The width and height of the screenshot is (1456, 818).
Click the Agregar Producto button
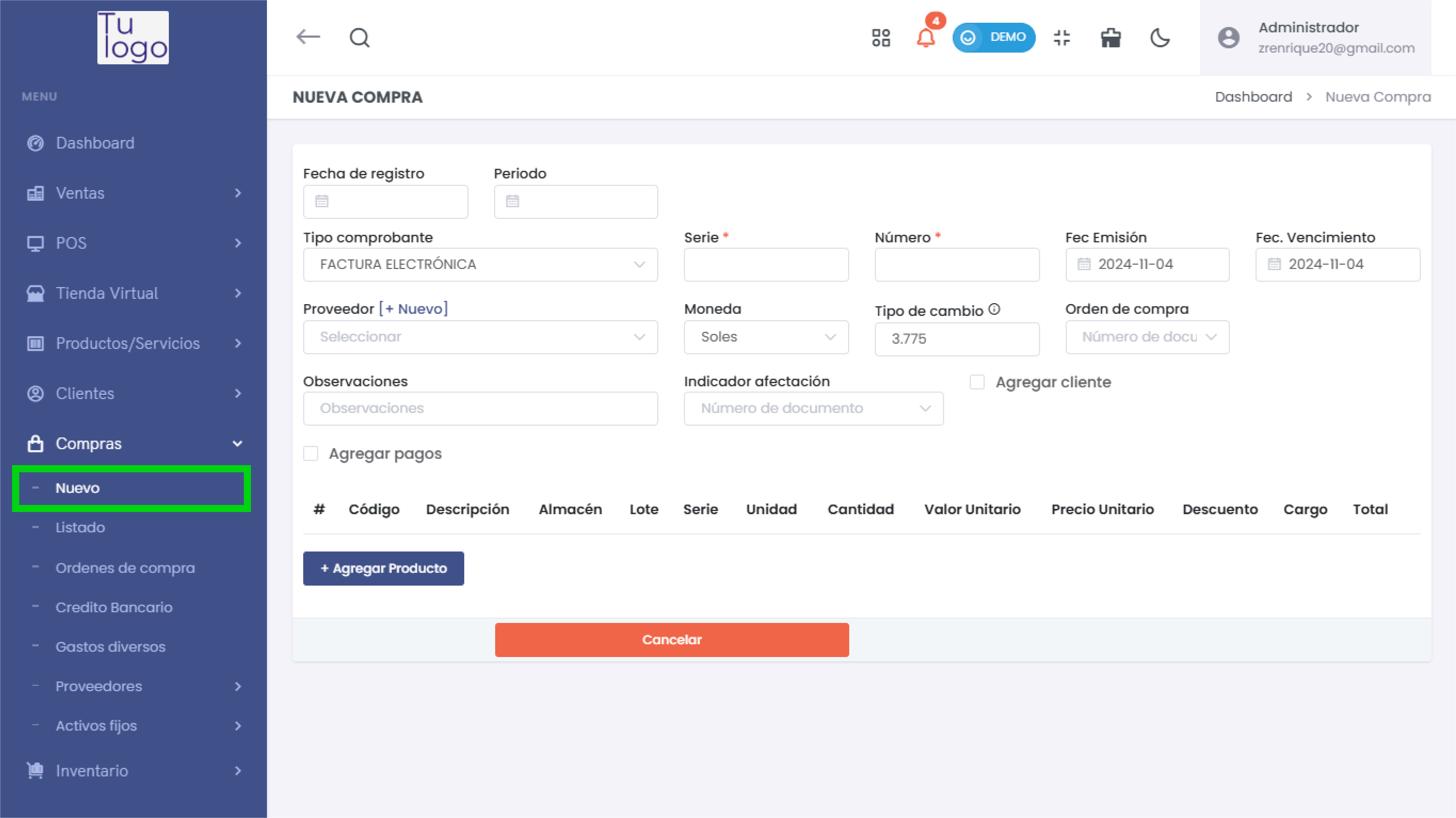[x=383, y=568]
